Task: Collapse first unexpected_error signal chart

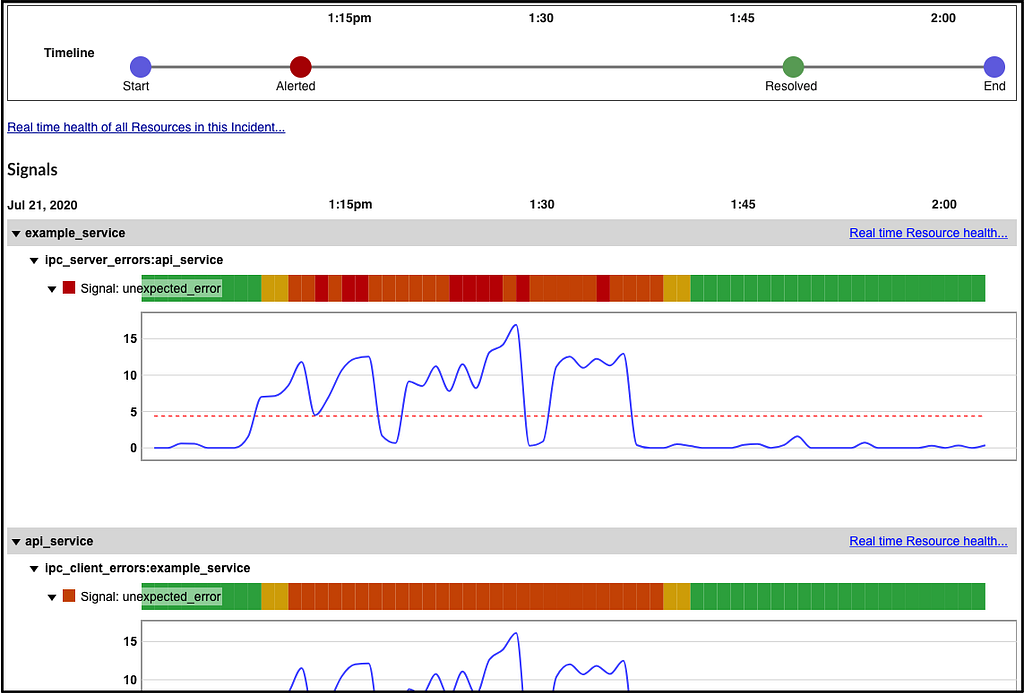Action: pos(52,288)
